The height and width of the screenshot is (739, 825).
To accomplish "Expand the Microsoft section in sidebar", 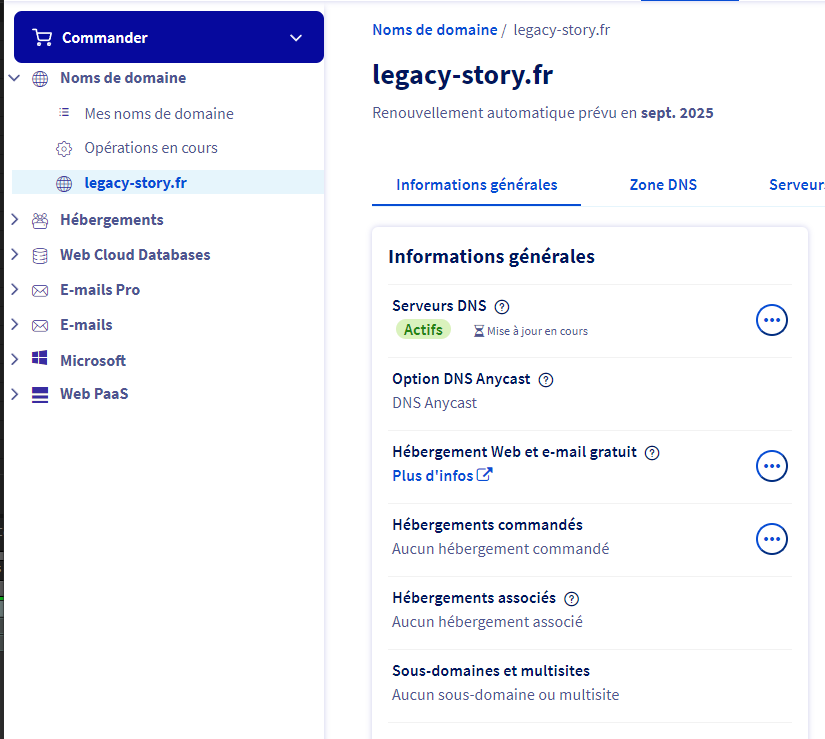I will coord(14,360).
